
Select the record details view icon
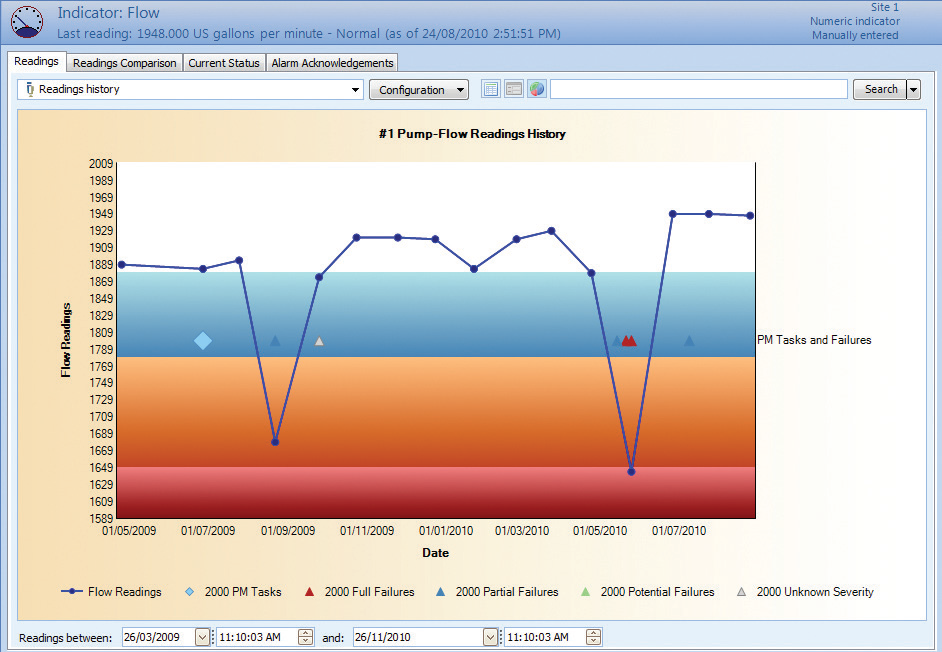pyautogui.click(x=513, y=88)
